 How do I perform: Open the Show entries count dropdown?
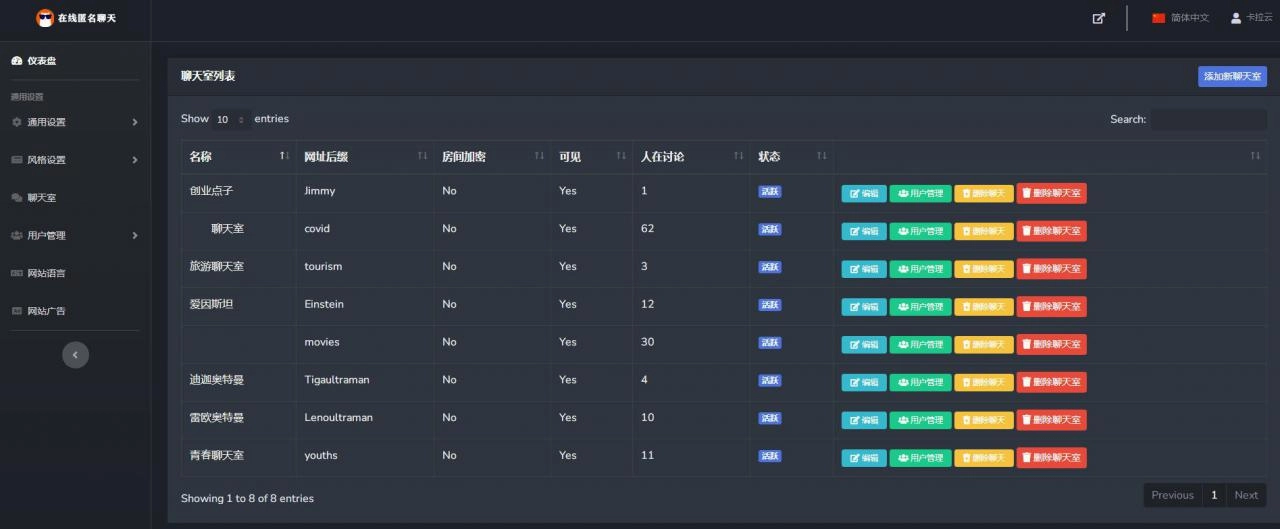(x=231, y=120)
